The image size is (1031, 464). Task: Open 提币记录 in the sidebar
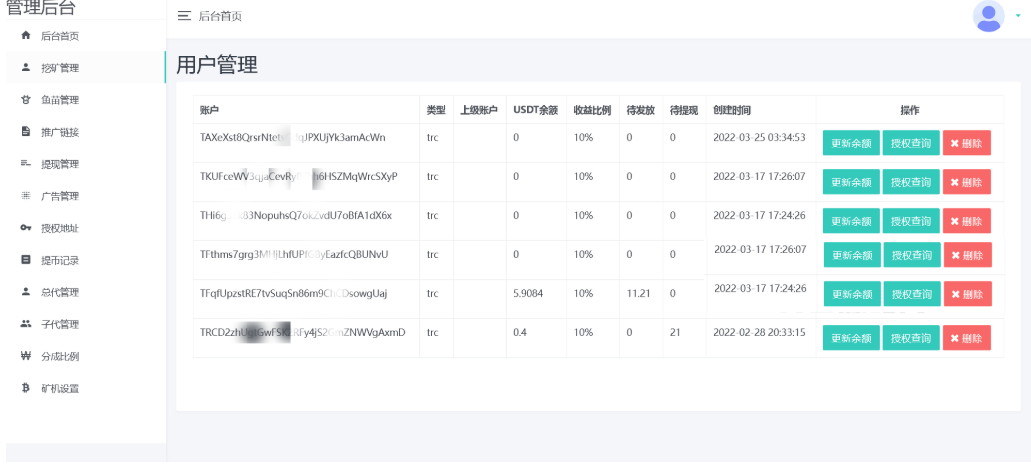click(x=59, y=260)
